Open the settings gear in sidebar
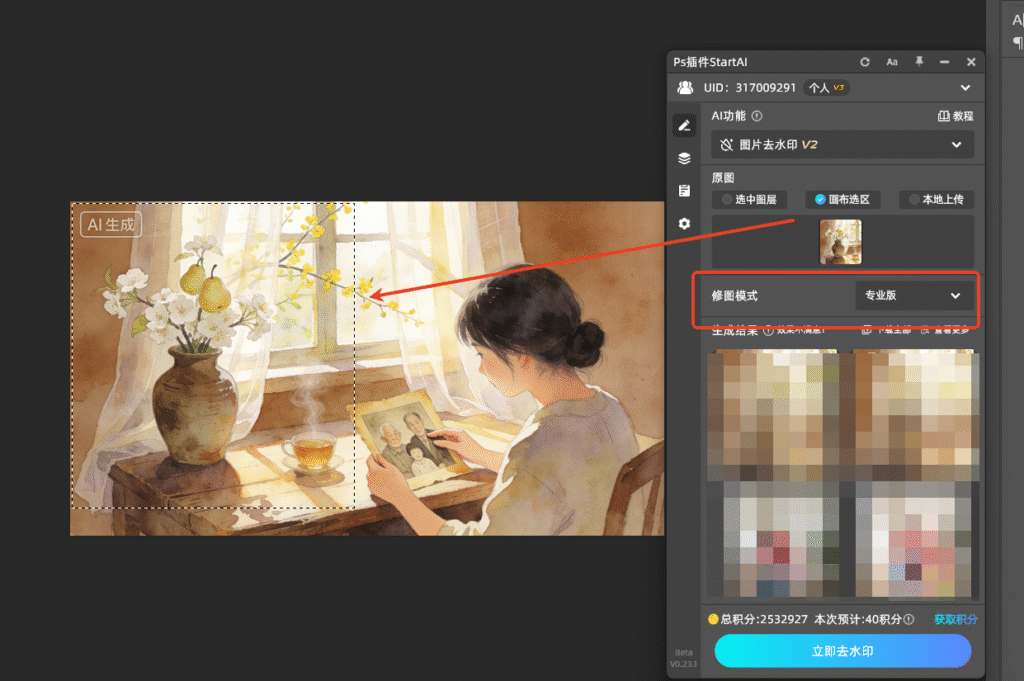 pos(684,224)
